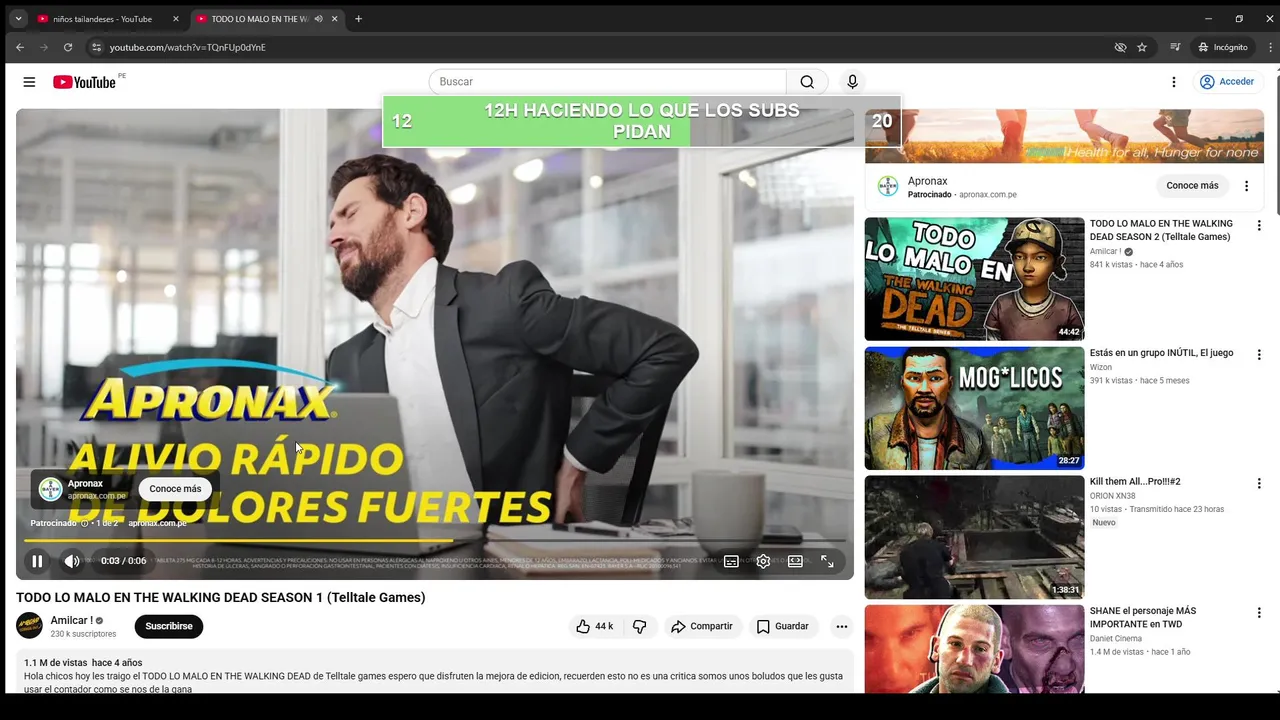Open media controls icon in toolbar

pos(1176,47)
